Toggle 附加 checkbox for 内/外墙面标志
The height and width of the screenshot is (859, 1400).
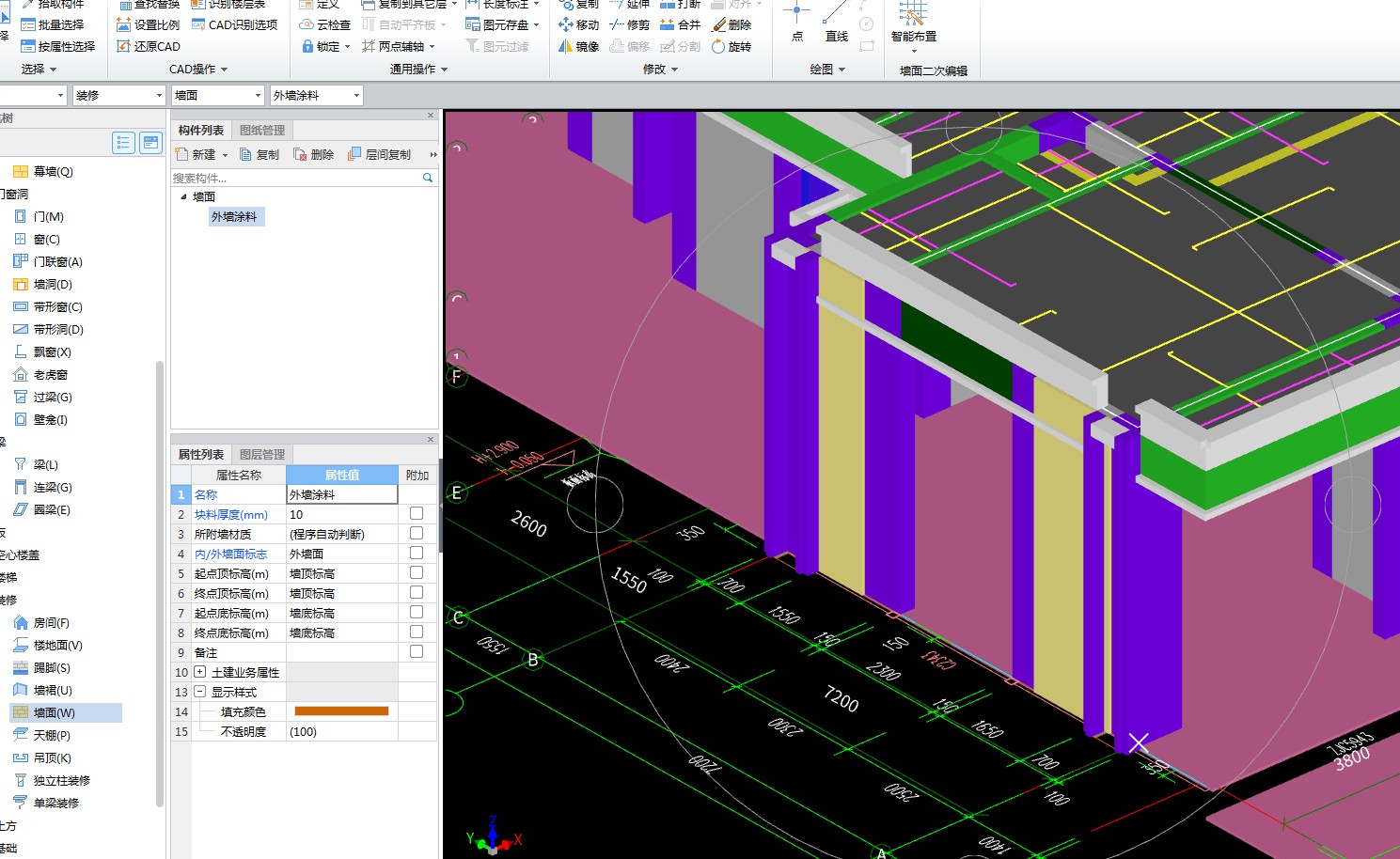pos(417,554)
